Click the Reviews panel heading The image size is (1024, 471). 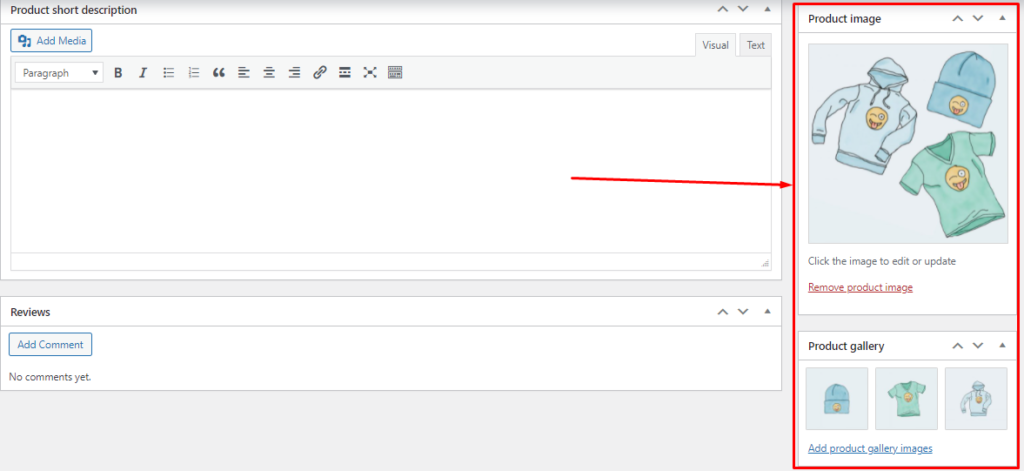point(31,312)
